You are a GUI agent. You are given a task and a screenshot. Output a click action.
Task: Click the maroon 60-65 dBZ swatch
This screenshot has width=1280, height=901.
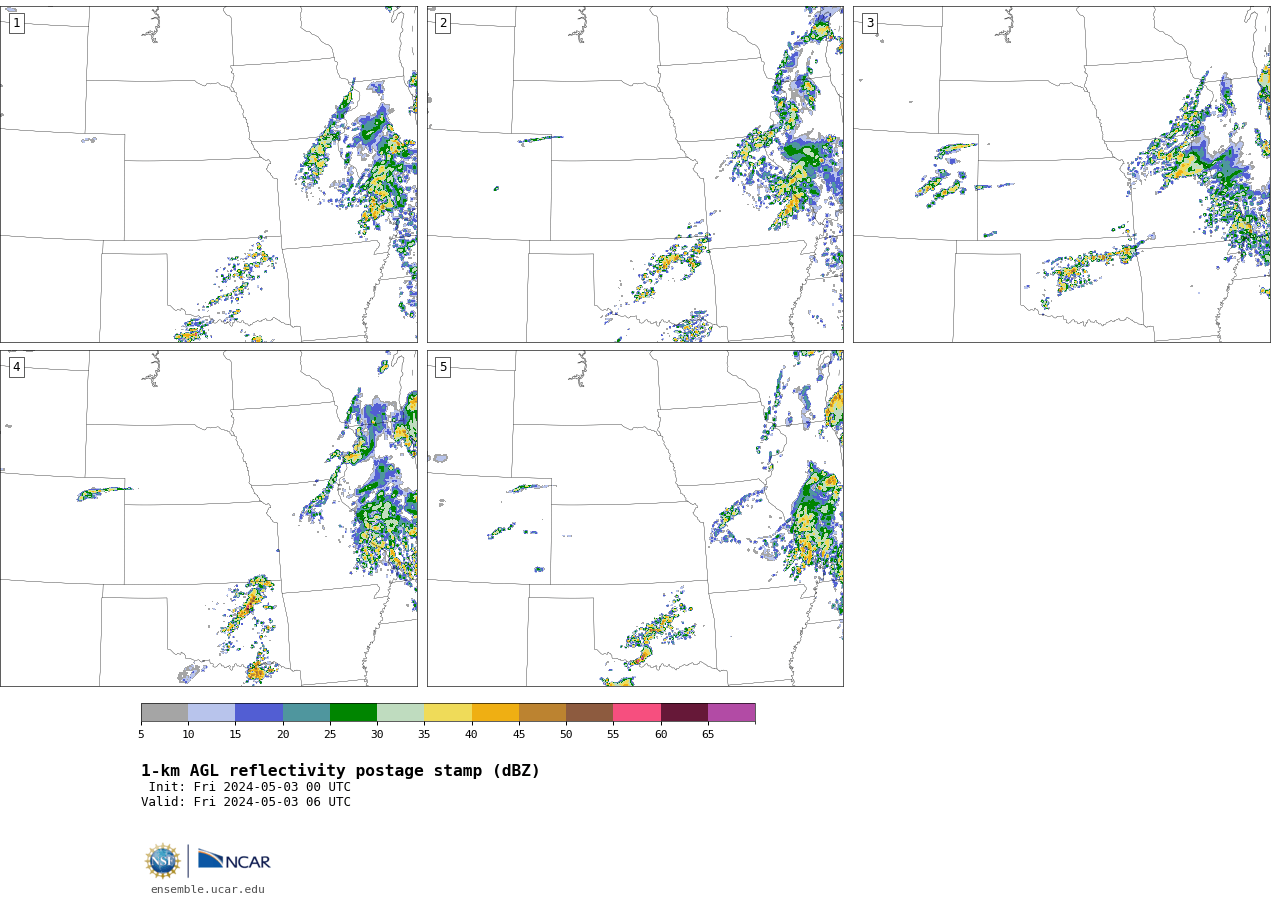684,712
